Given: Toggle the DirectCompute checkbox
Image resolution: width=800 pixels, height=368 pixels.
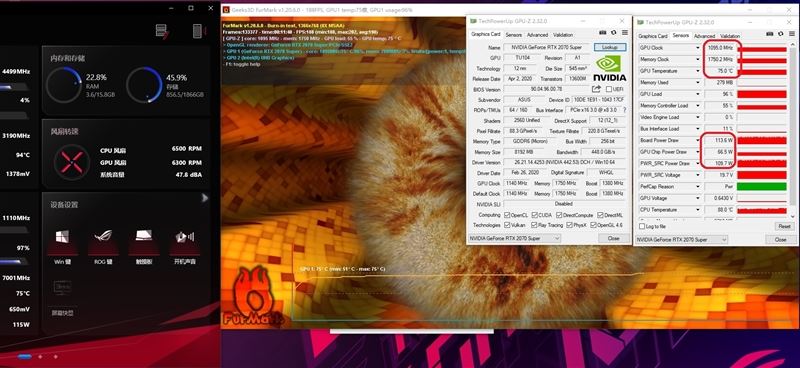Looking at the screenshot, I should (559, 215).
